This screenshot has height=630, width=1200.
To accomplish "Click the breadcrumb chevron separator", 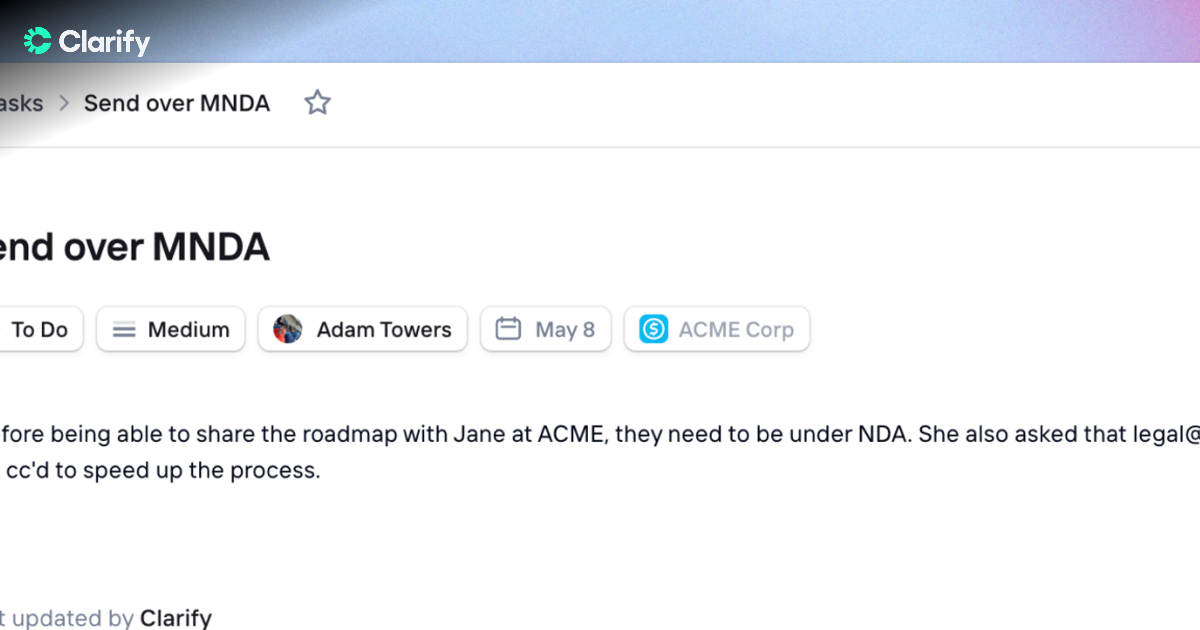I will tap(64, 103).
